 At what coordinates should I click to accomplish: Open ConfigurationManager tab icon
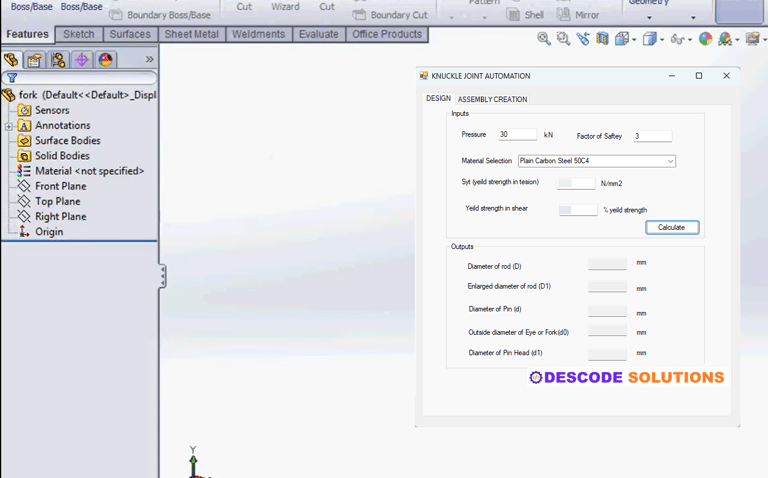click(x=58, y=60)
